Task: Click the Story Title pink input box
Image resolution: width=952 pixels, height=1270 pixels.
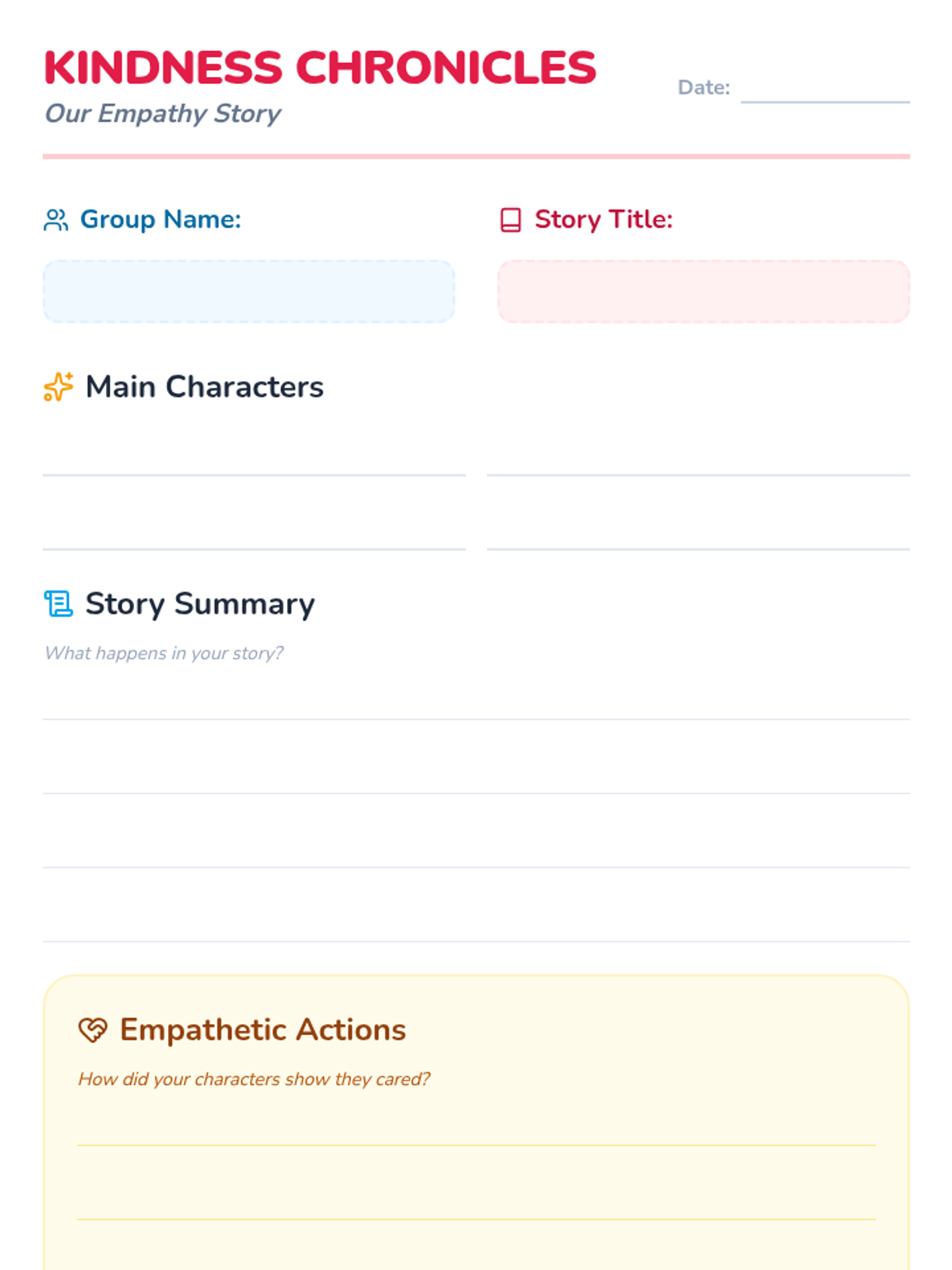Action: click(704, 291)
